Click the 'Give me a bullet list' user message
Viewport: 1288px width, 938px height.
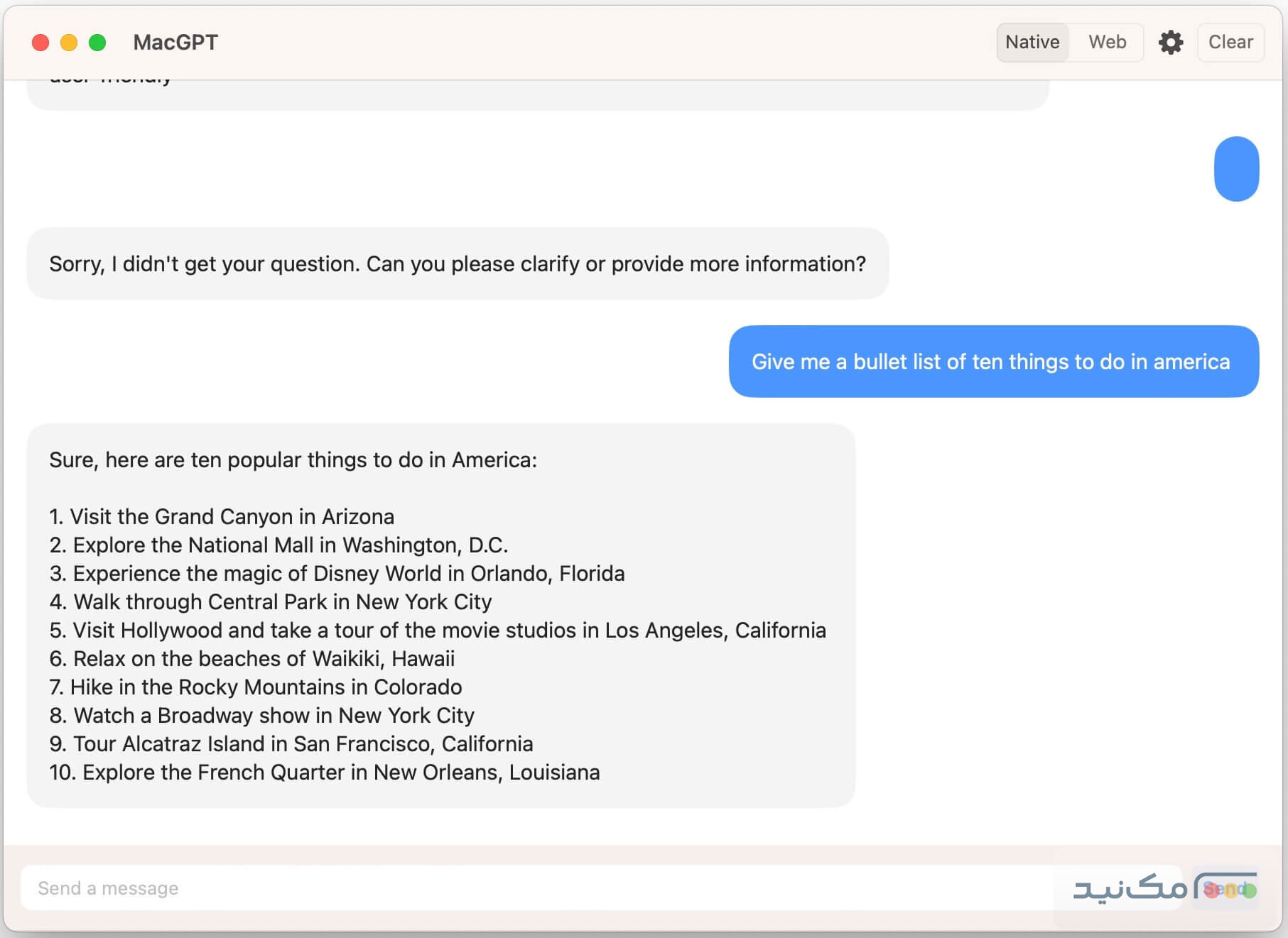tap(992, 362)
